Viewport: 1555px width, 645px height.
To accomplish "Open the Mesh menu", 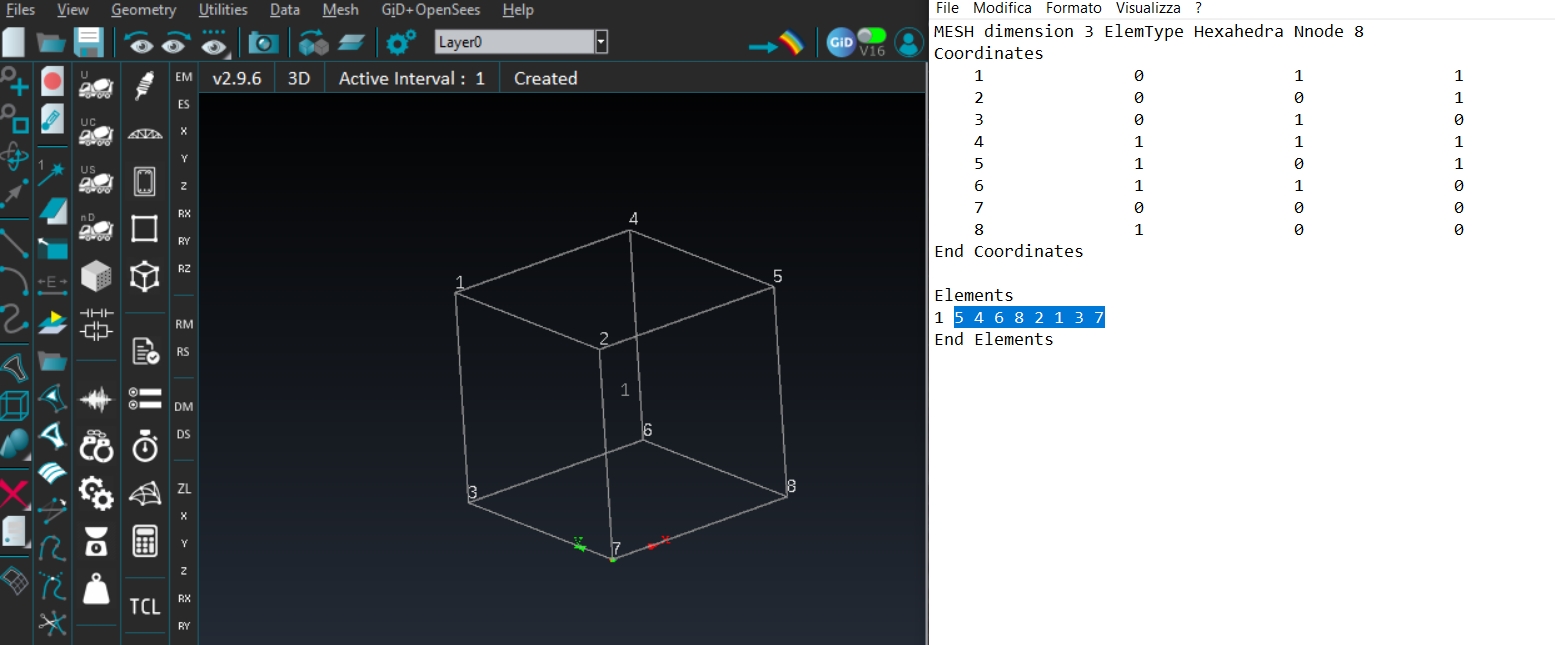I will click(x=341, y=10).
